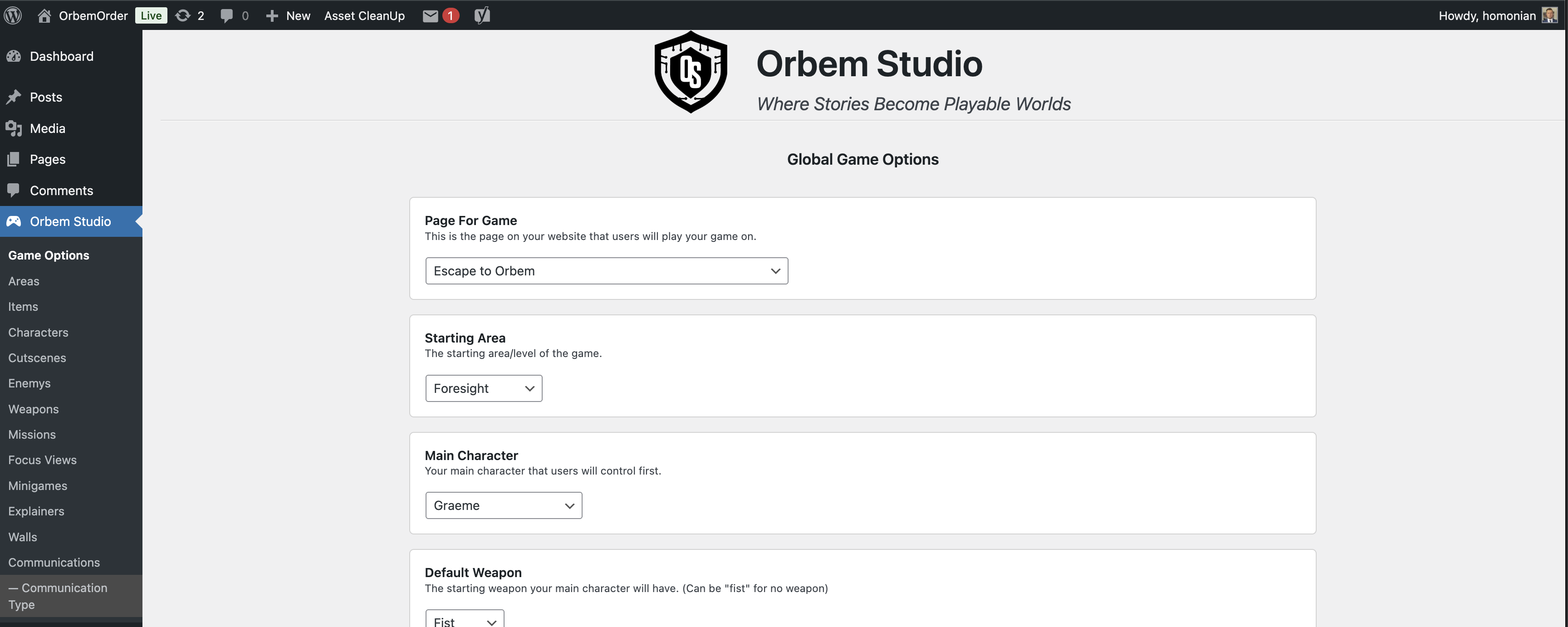Expand the Starting Area Foresight dropdown
Image resolution: width=1568 pixels, height=627 pixels.
[483, 388]
